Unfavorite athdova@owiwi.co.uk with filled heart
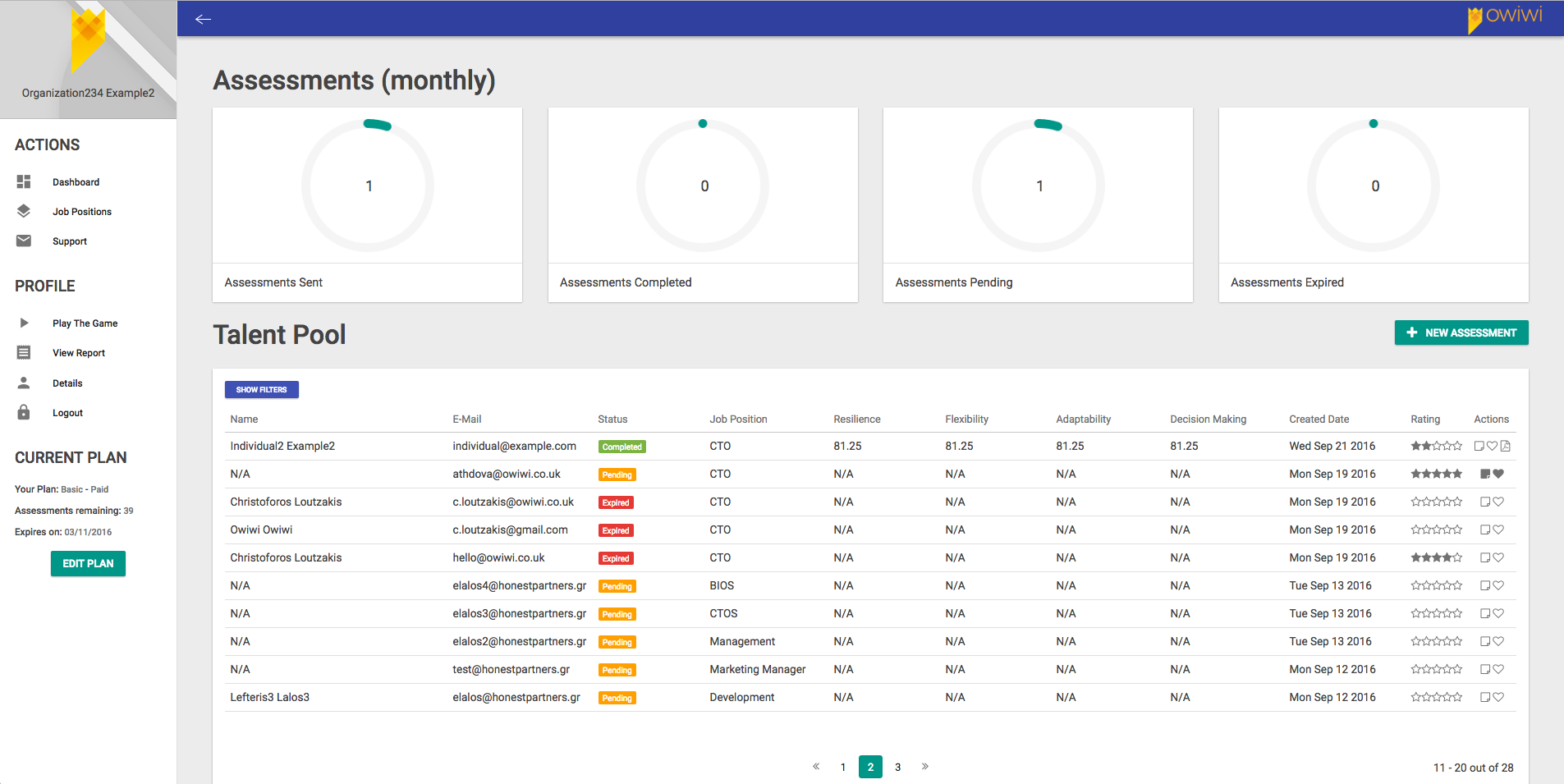1564x784 pixels. click(x=1498, y=474)
